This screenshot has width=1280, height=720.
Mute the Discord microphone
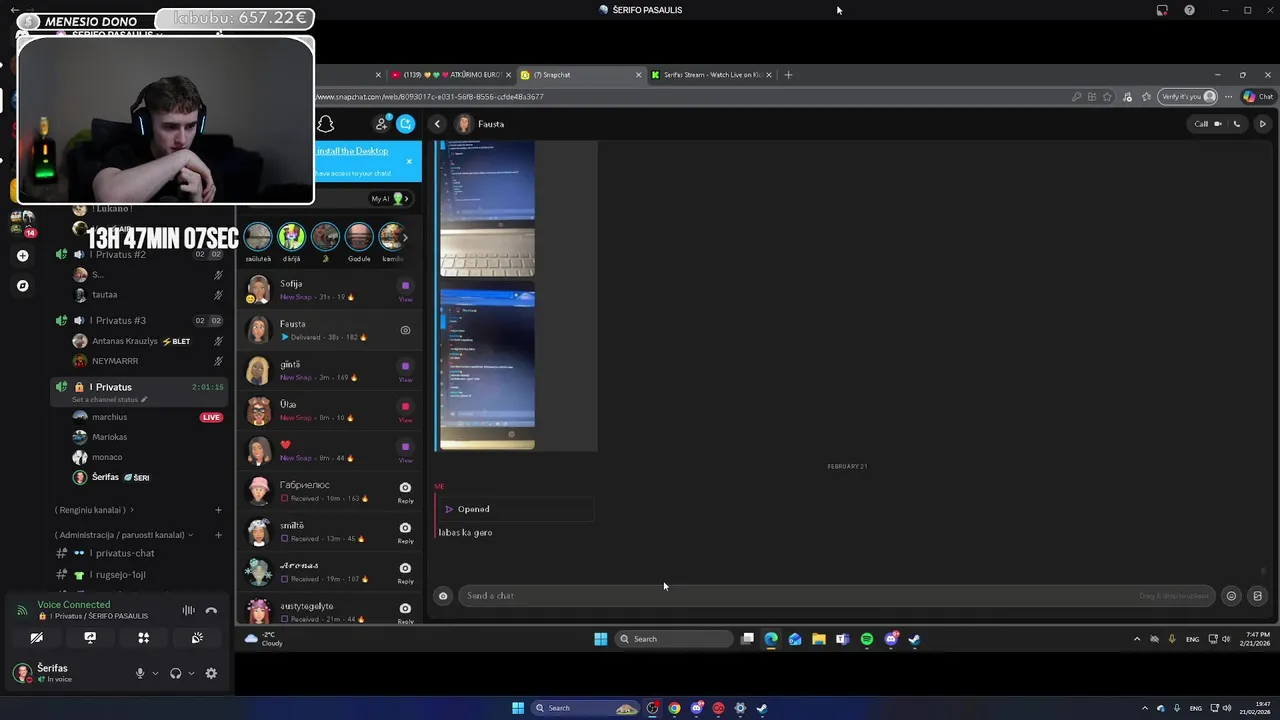pyautogui.click(x=140, y=673)
